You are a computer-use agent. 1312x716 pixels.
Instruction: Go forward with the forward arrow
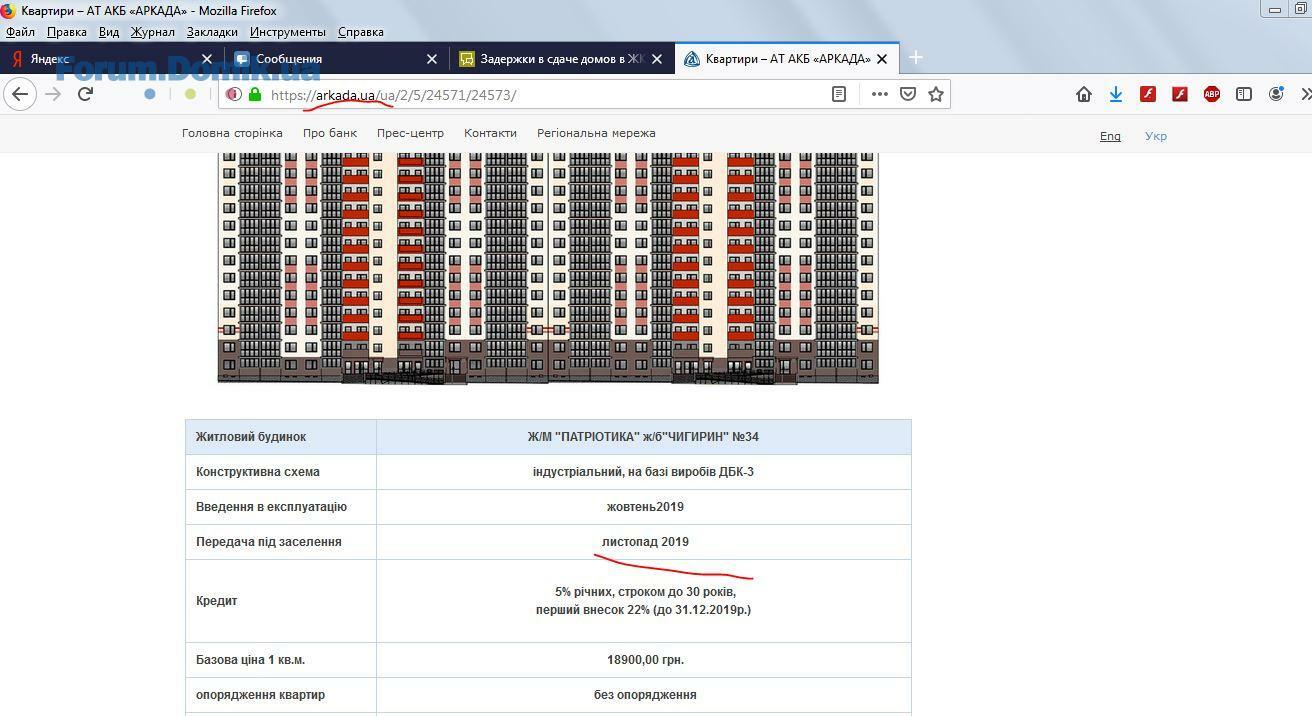pos(53,94)
